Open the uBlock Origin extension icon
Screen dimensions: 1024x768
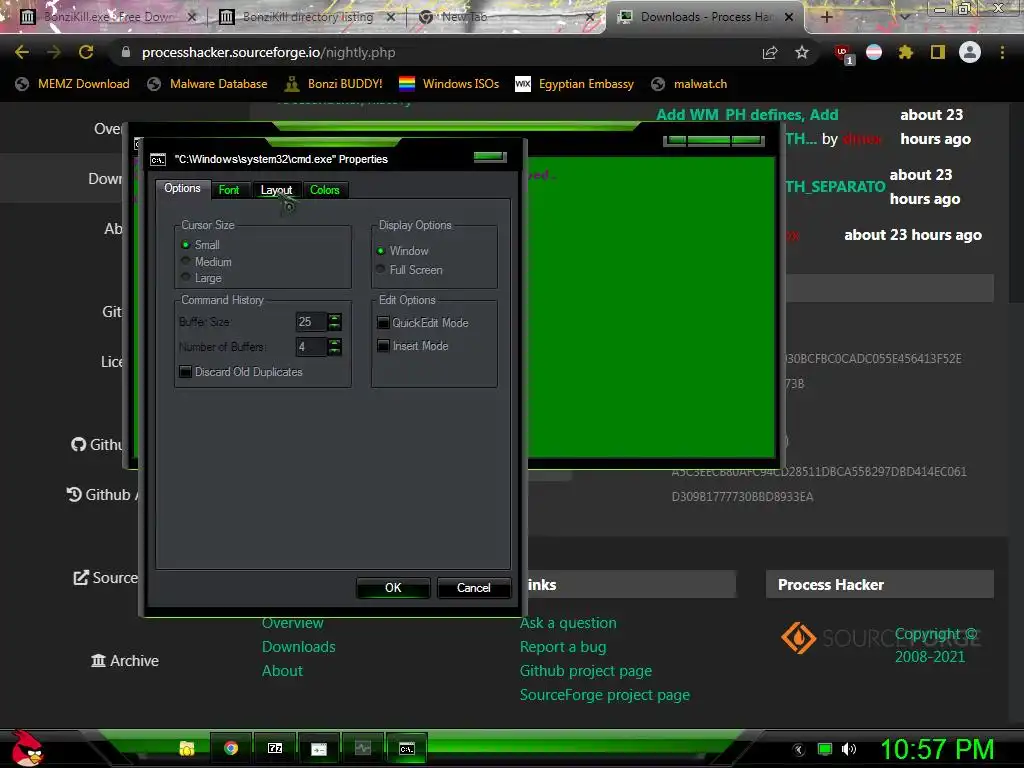click(x=843, y=53)
